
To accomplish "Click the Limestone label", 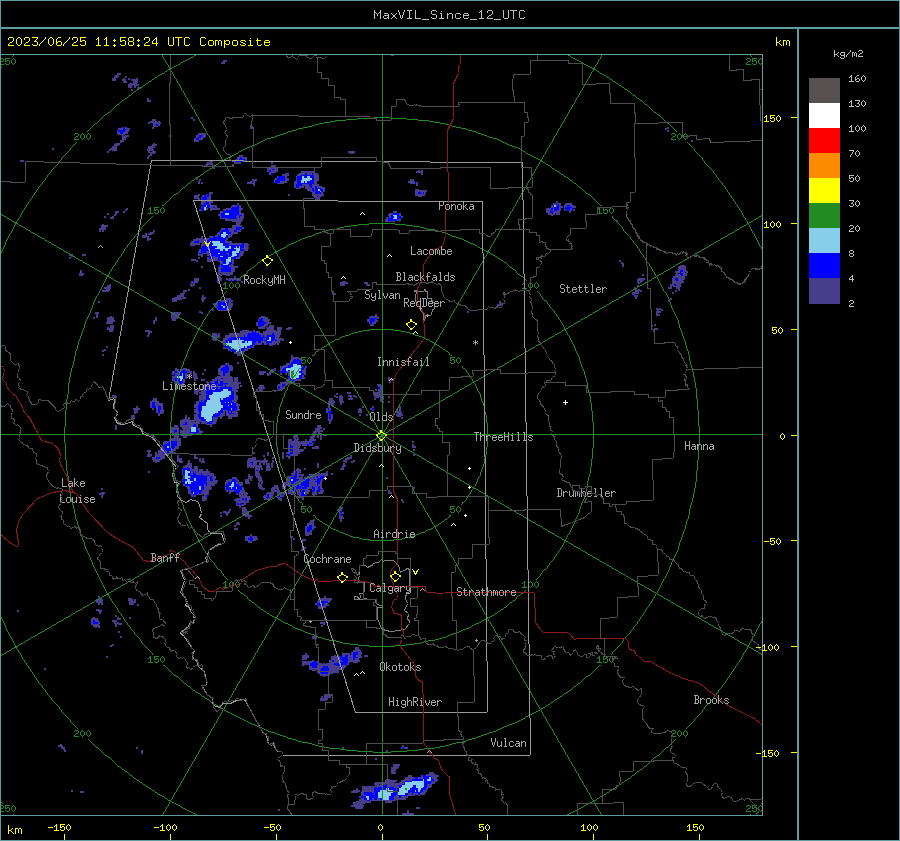I will (x=189, y=386).
